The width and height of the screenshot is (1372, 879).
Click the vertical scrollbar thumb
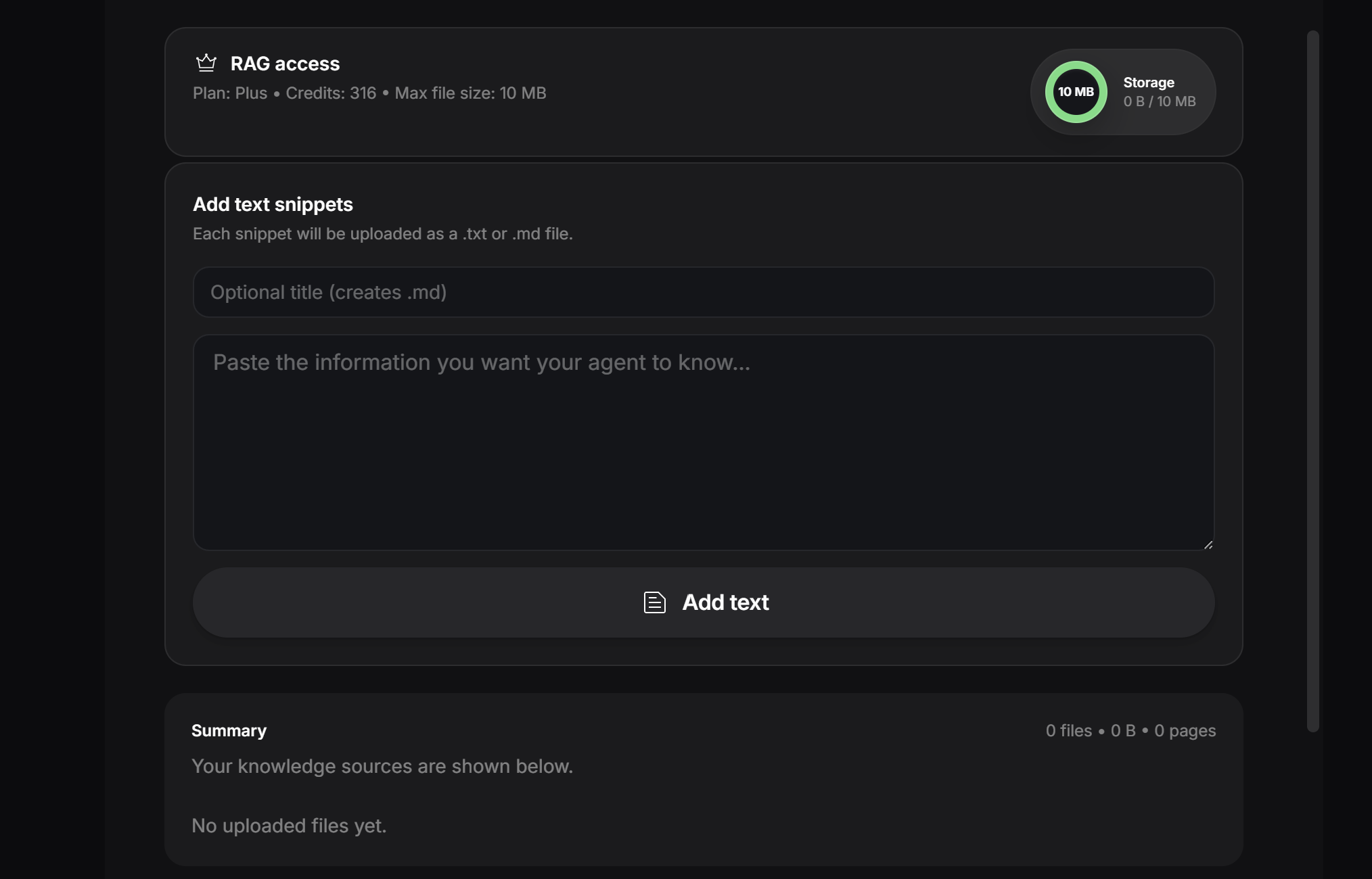click(1313, 381)
